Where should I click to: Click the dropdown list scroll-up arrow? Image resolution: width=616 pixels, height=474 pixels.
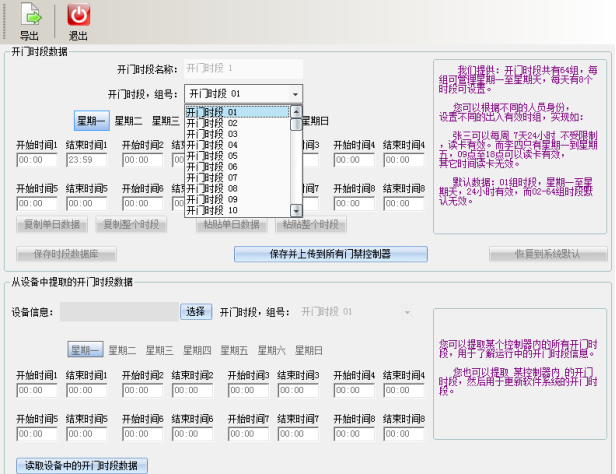click(x=296, y=112)
